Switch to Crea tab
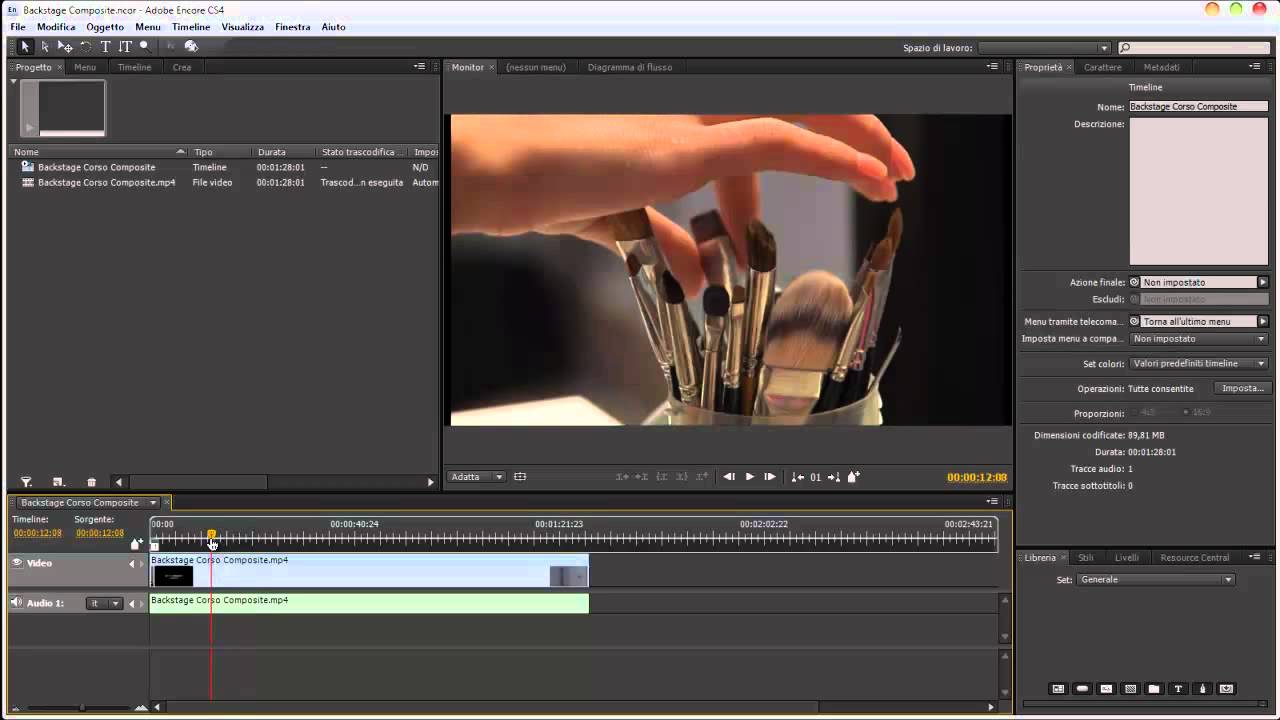Screen dimensions: 1280x720 pyautogui.click(x=182, y=67)
